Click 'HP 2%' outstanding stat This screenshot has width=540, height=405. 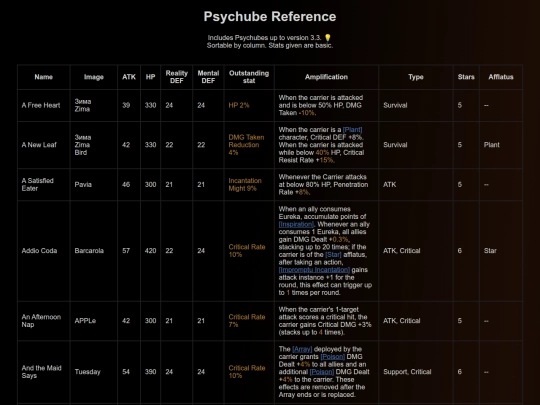tap(239, 105)
